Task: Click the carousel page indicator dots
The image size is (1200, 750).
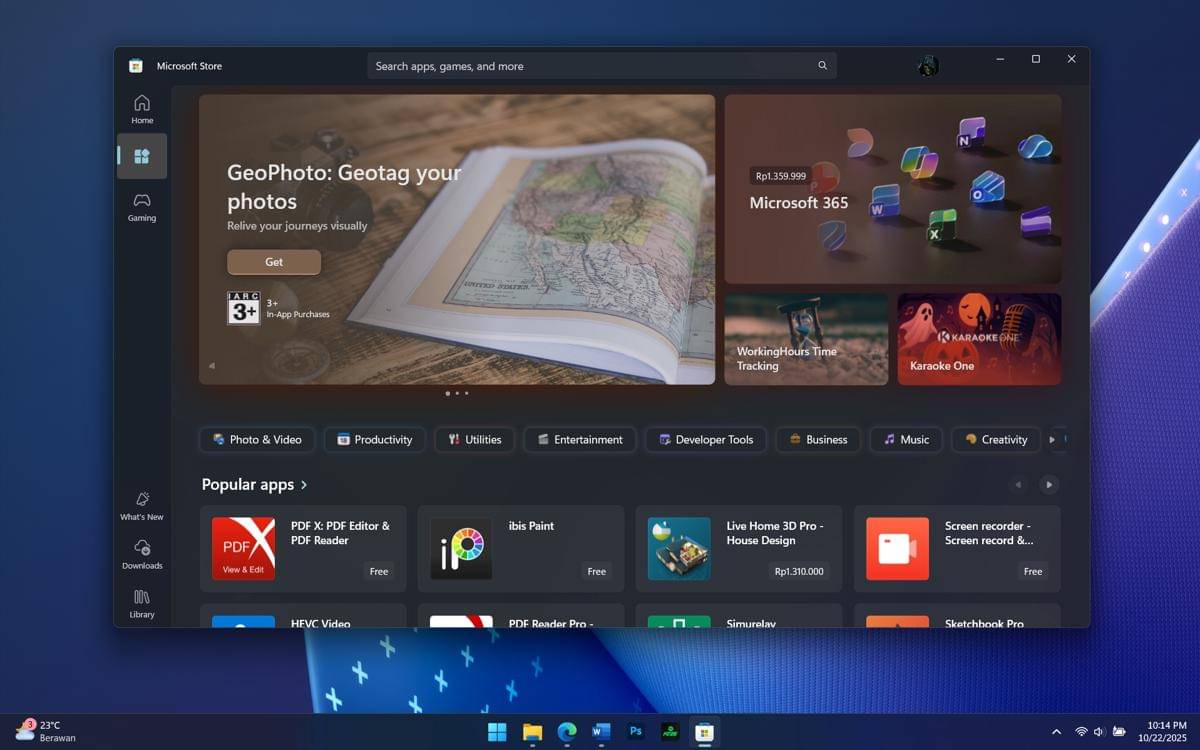Action: pyautogui.click(x=457, y=393)
